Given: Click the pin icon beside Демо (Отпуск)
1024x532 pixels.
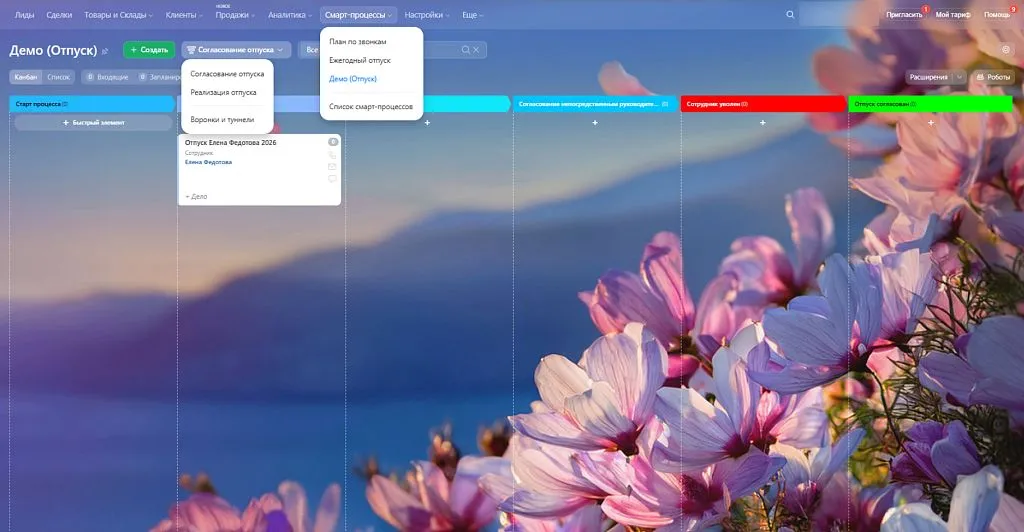Looking at the screenshot, I should click(105, 51).
